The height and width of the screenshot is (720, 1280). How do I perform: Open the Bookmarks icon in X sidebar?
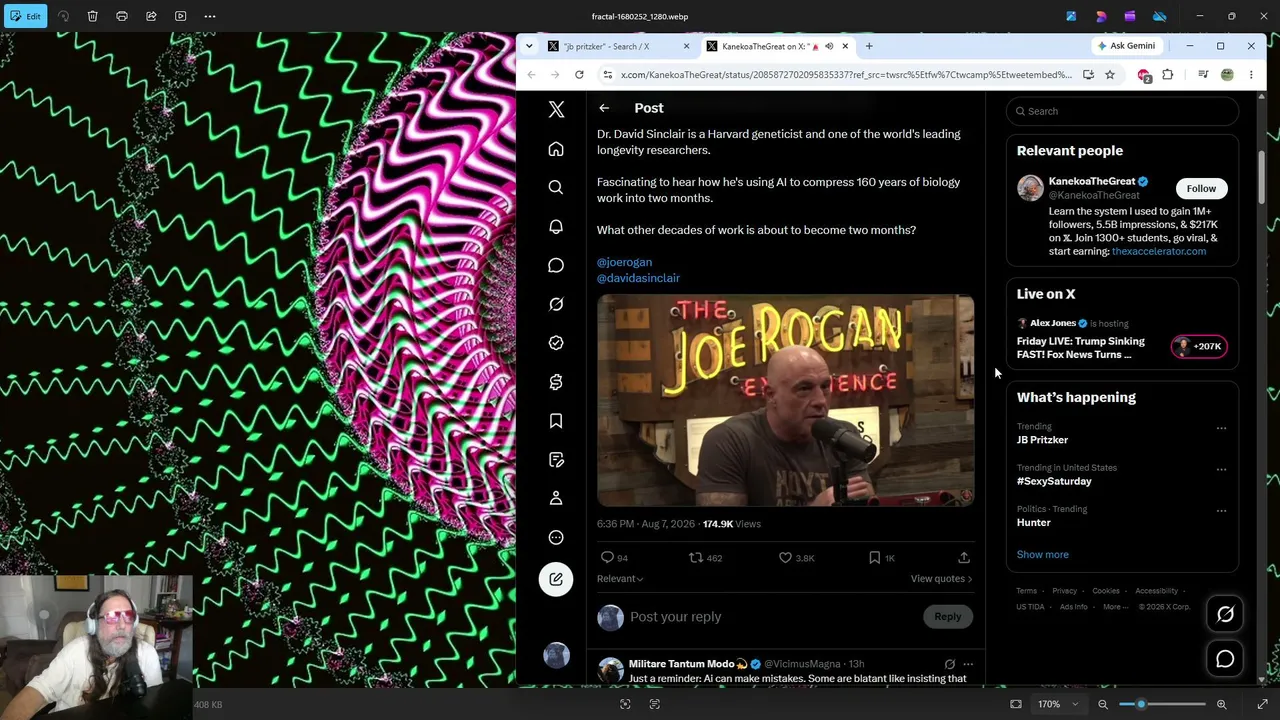pos(556,421)
